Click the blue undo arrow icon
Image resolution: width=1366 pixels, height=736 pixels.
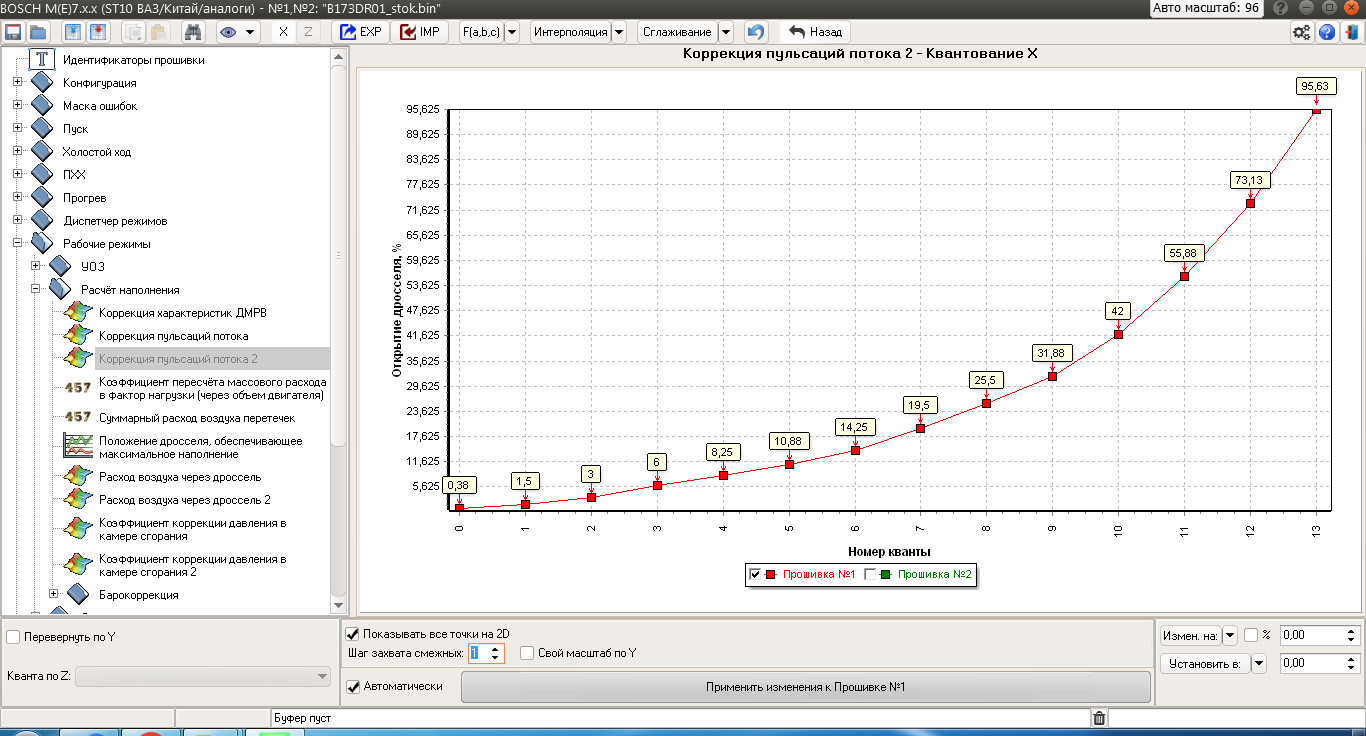(756, 32)
